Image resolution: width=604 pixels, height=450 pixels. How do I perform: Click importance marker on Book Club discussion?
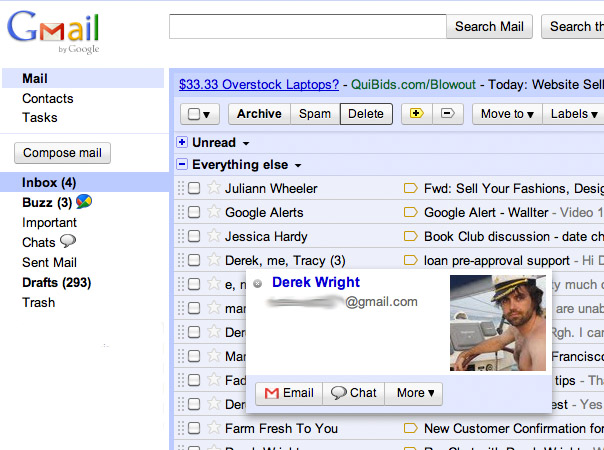tap(410, 236)
